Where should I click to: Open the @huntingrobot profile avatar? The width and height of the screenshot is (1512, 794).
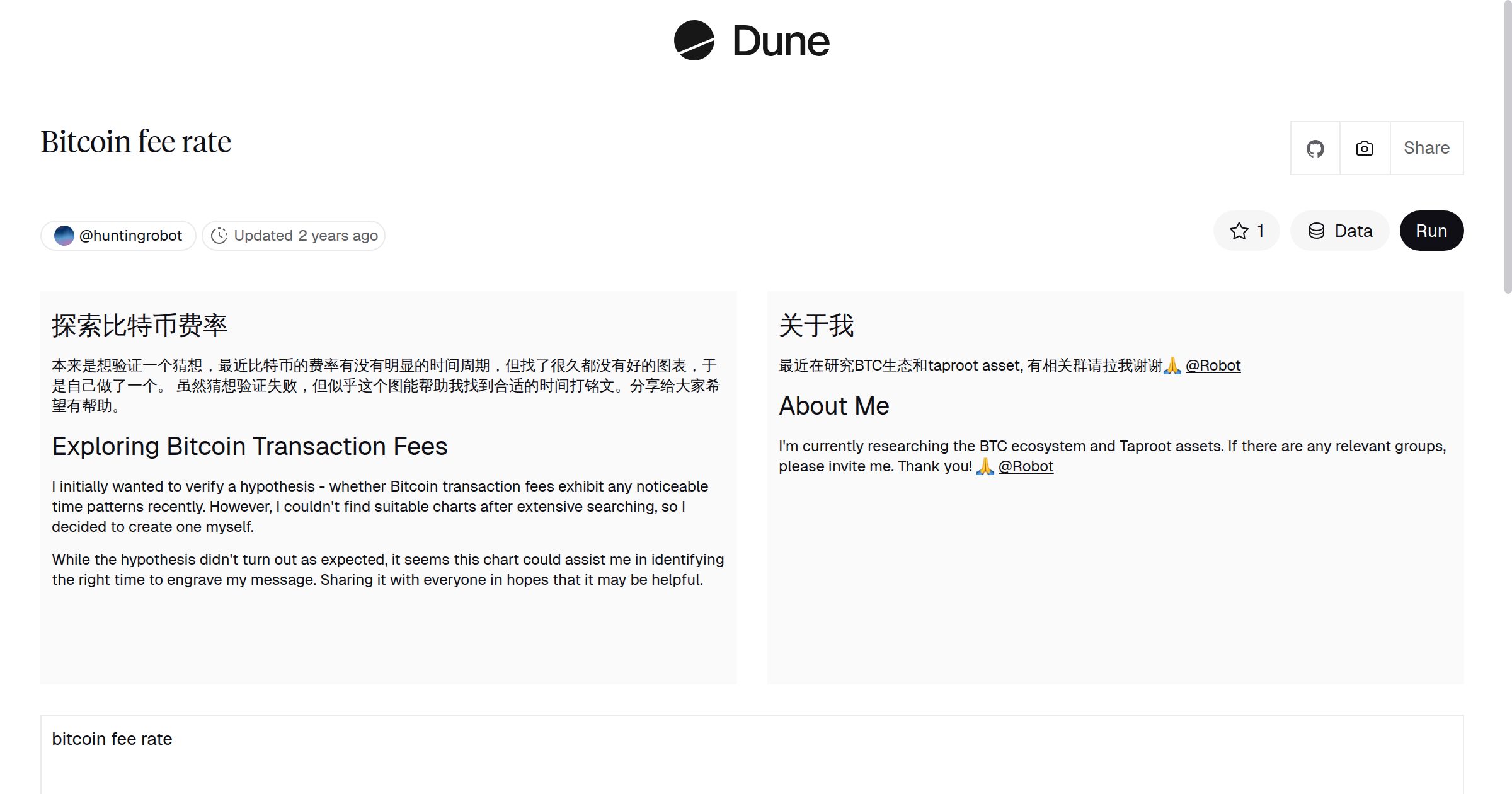click(65, 235)
